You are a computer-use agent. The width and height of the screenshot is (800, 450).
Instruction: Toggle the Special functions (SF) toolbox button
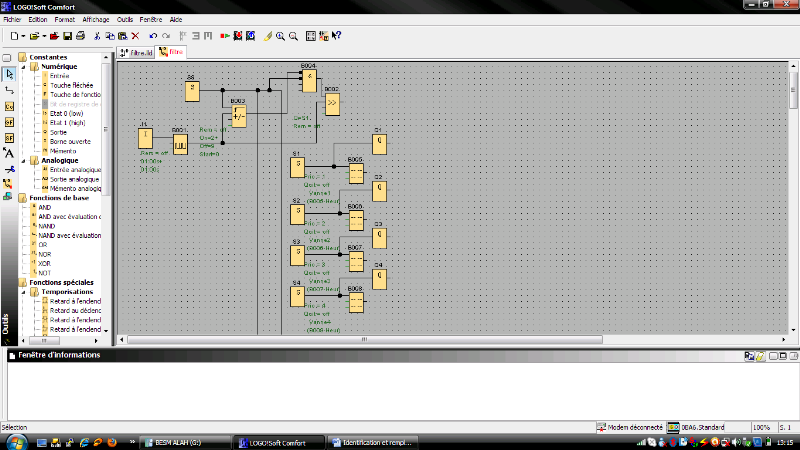point(9,137)
